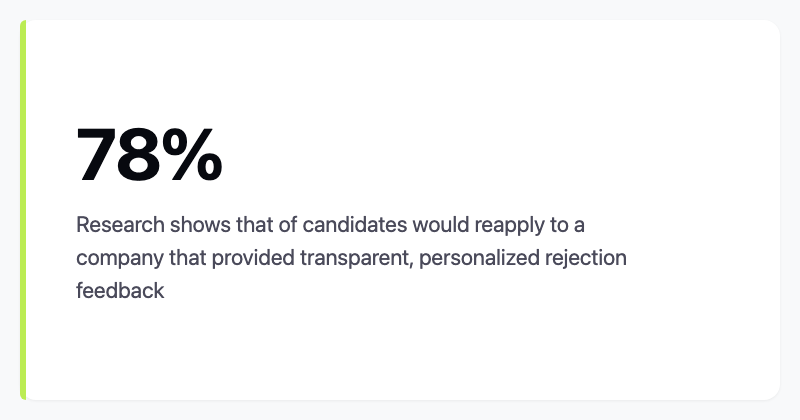Click the word "feedback" on the last line
Screen dimensions: 800x420
(x=120, y=291)
